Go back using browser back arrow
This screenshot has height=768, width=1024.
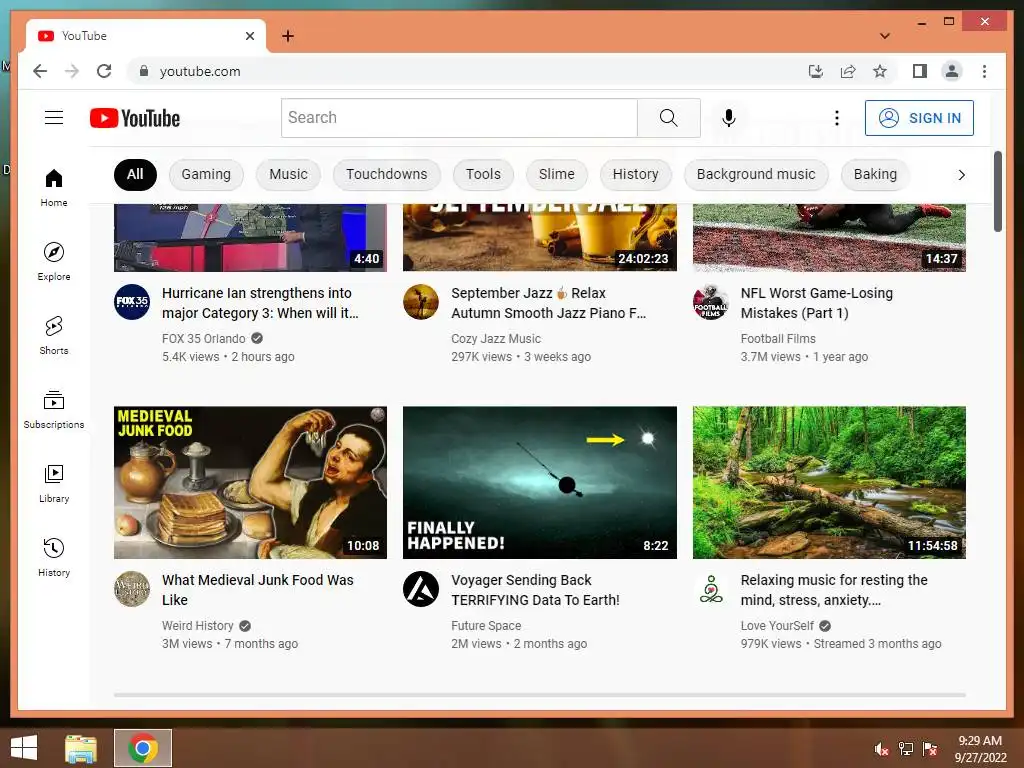click(x=40, y=71)
